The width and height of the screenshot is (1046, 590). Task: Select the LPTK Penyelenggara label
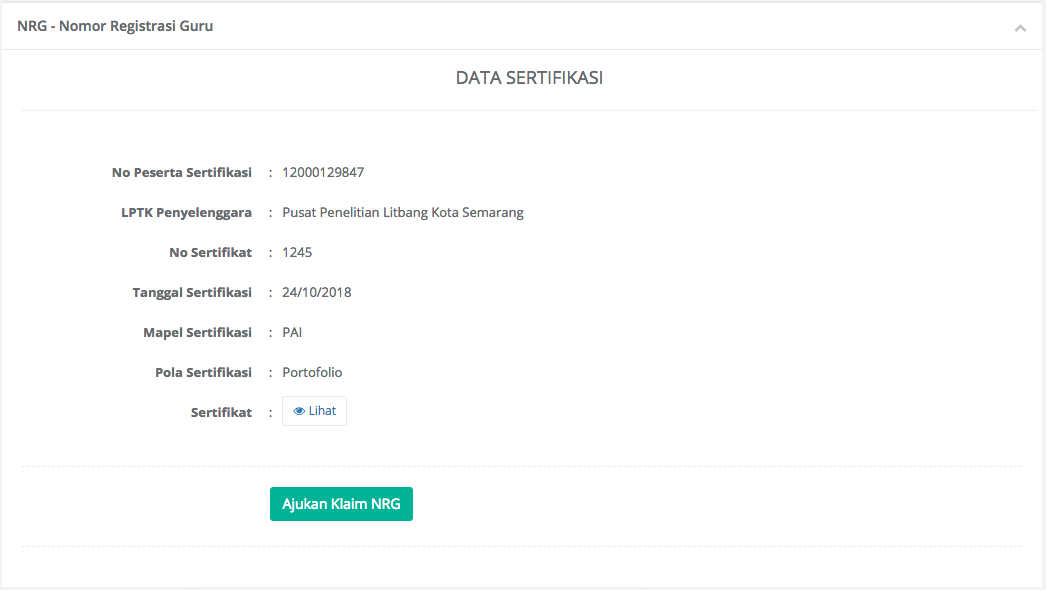point(186,212)
